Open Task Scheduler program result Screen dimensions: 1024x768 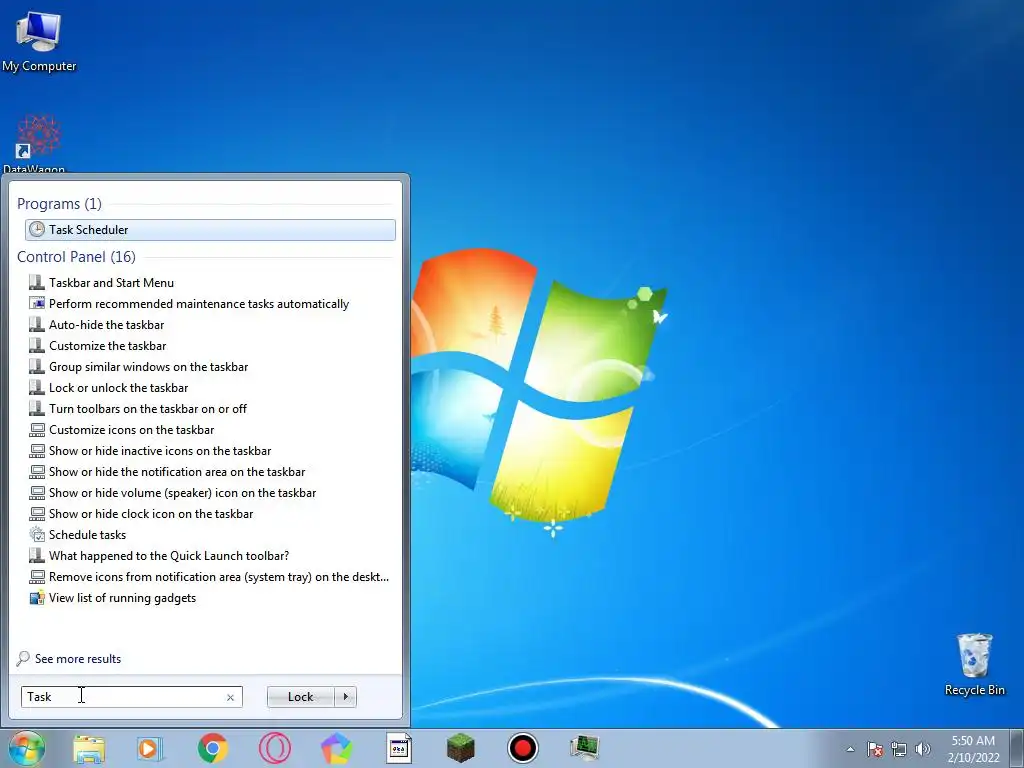pos(210,230)
